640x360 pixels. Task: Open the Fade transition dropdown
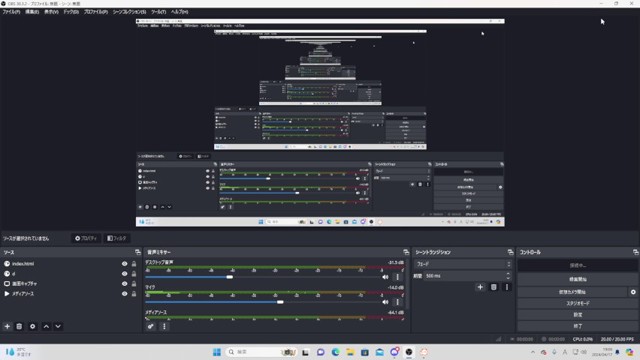click(x=463, y=264)
